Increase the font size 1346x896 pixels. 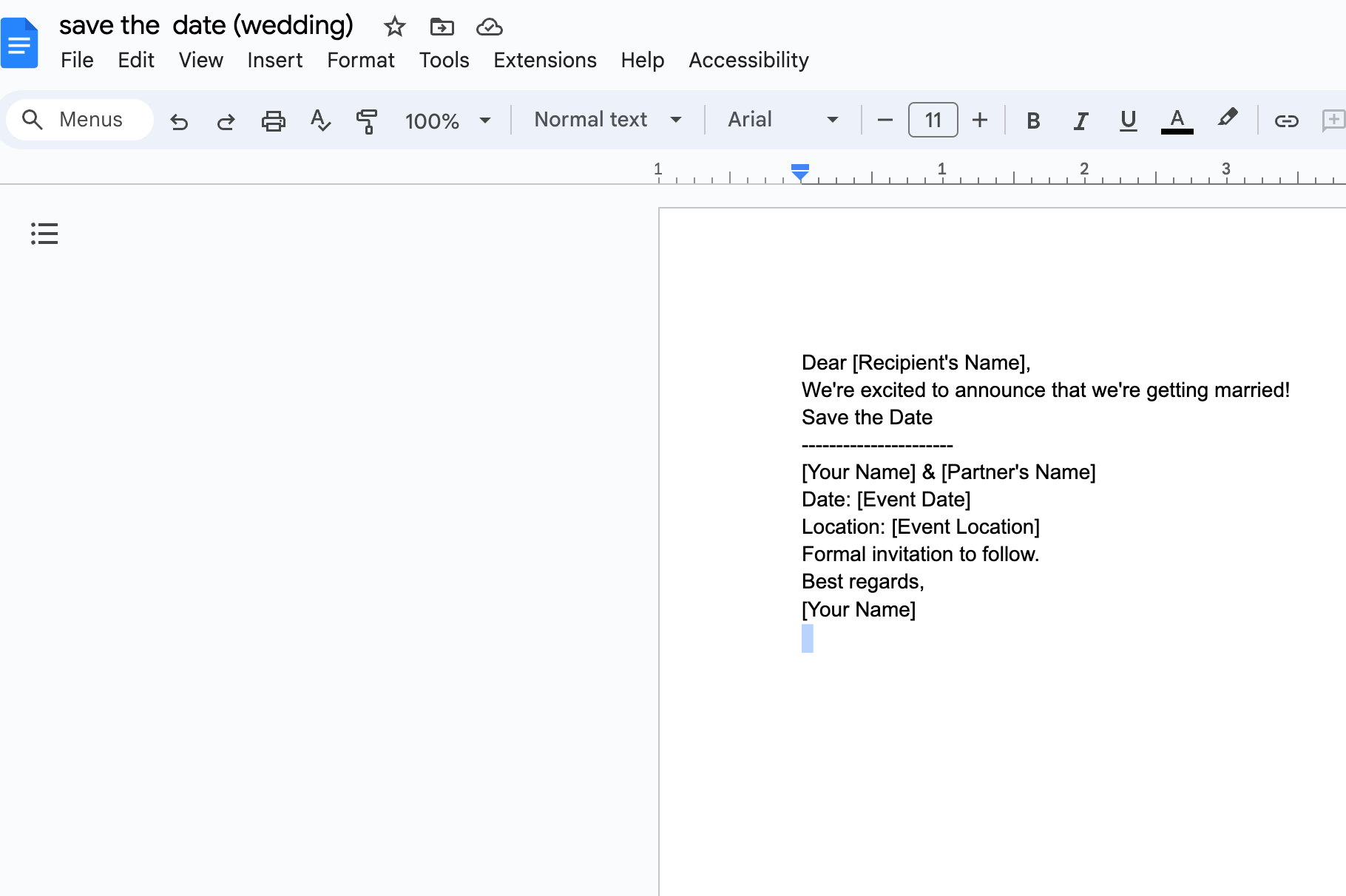[x=980, y=120]
